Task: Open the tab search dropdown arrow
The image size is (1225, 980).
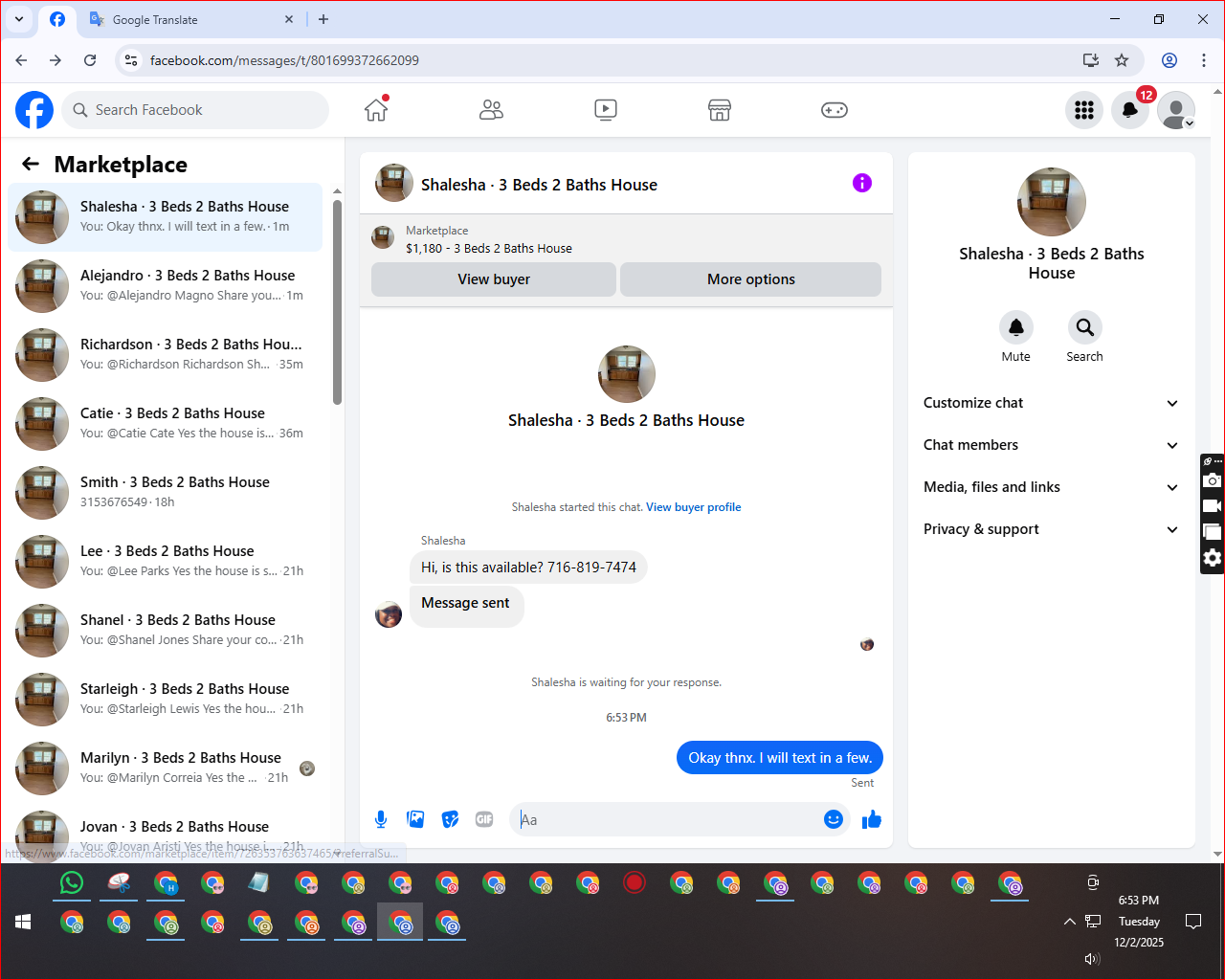Action: (x=19, y=19)
